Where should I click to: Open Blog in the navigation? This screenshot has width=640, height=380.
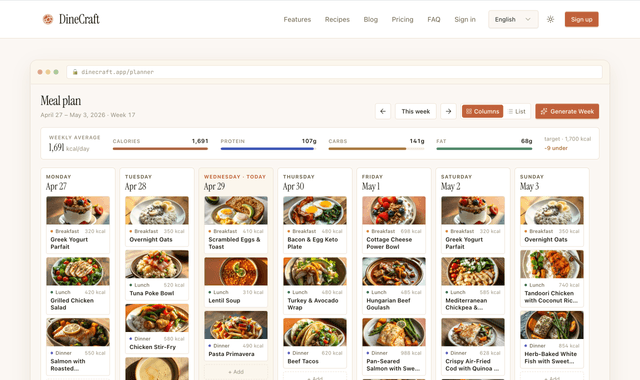(371, 19)
